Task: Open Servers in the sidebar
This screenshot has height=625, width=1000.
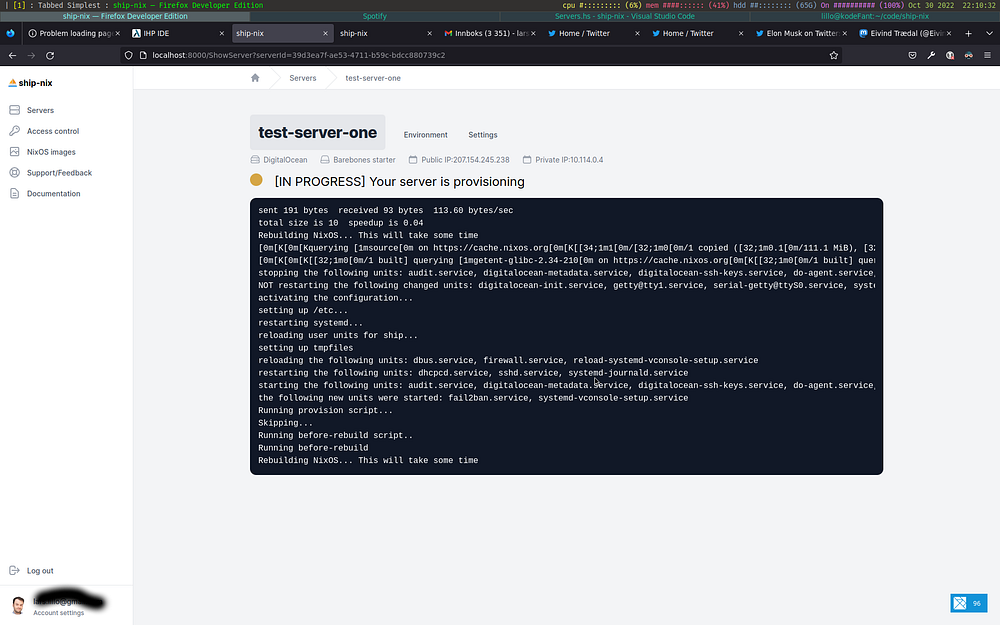Action: pos(40,110)
